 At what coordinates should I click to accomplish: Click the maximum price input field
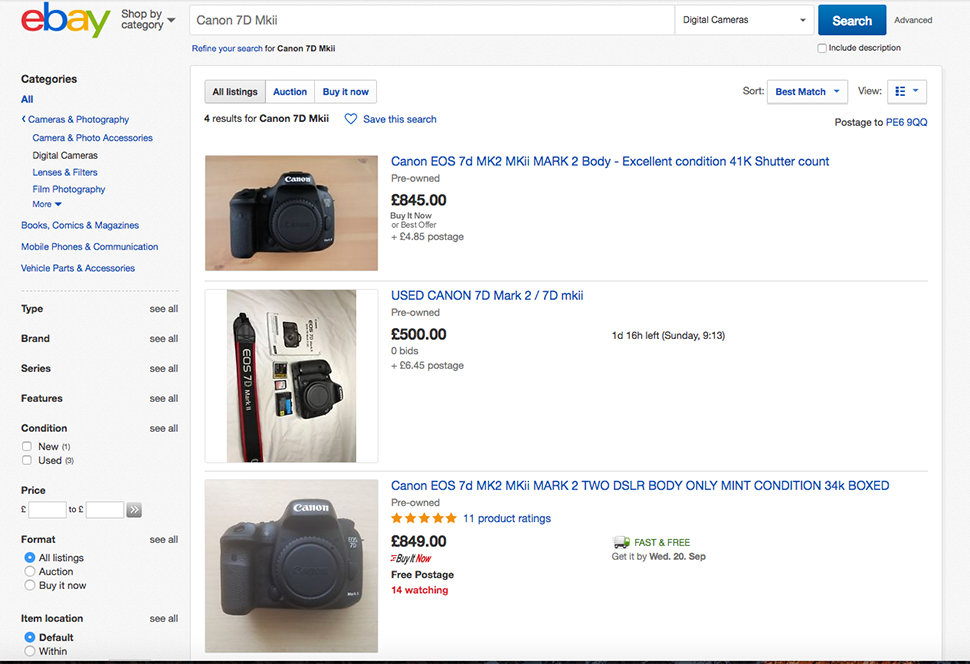point(104,509)
